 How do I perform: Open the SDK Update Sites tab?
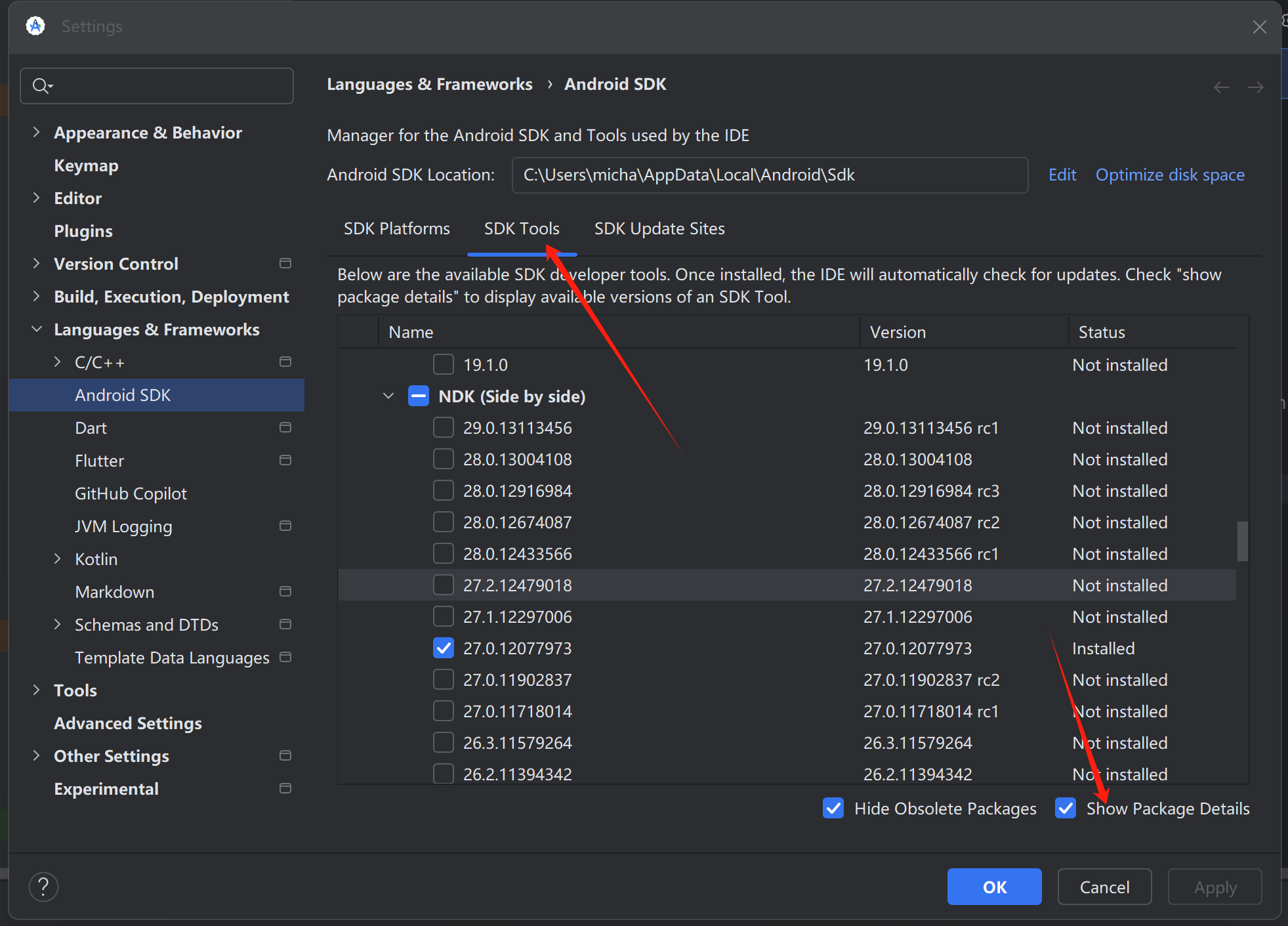[x=659, y=228]
